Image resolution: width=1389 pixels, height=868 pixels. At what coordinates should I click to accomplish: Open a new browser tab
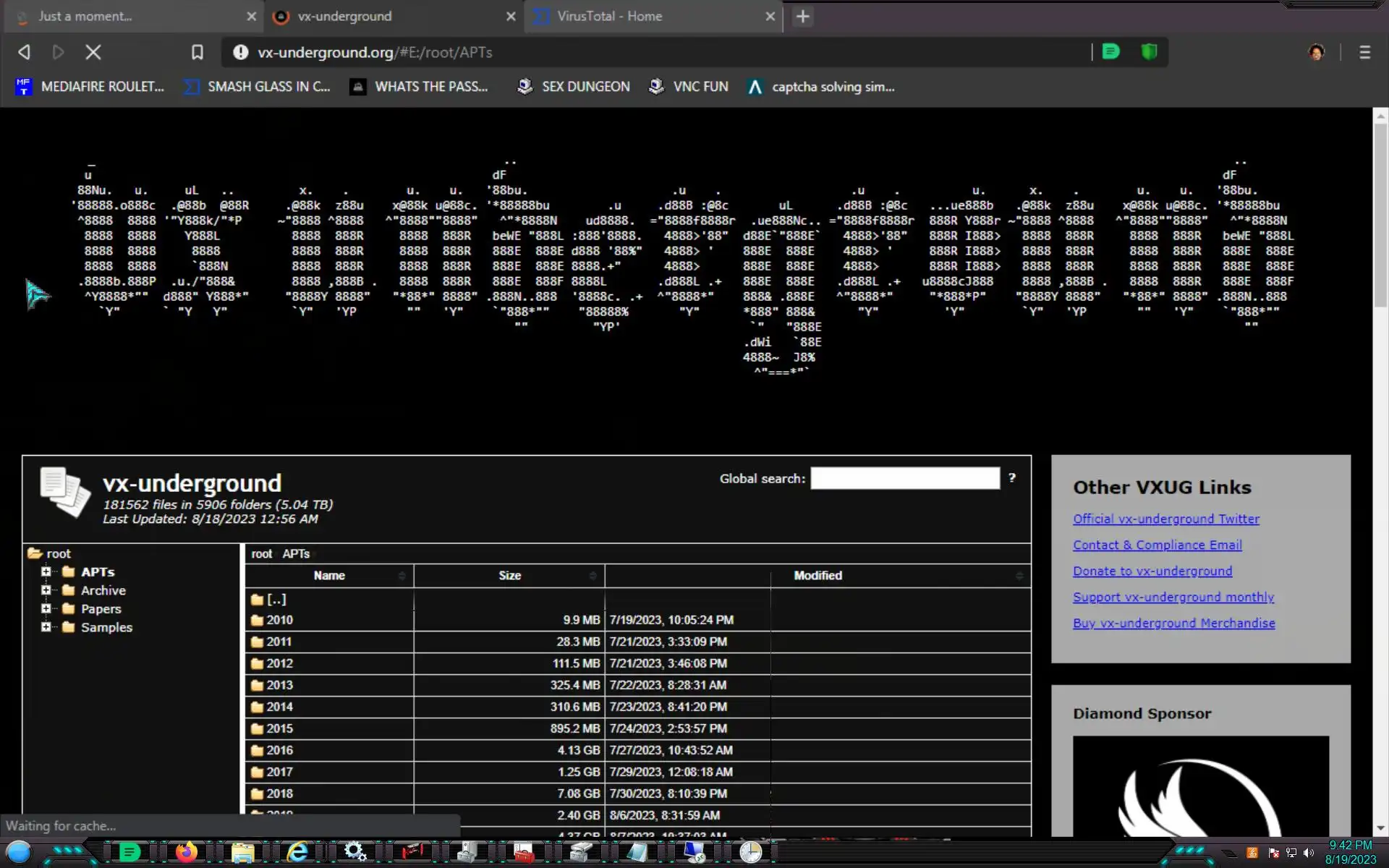[802, 17]
